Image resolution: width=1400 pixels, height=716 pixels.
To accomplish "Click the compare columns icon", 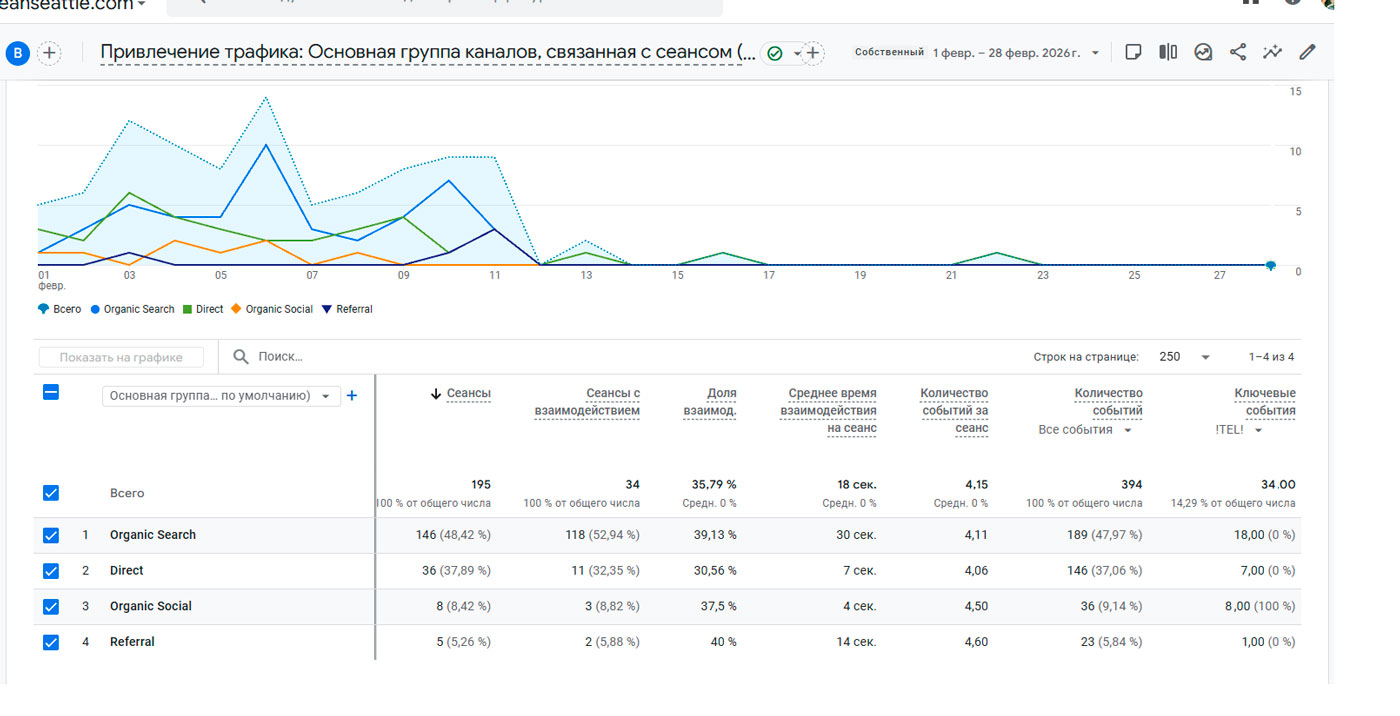I will 1168,53.
